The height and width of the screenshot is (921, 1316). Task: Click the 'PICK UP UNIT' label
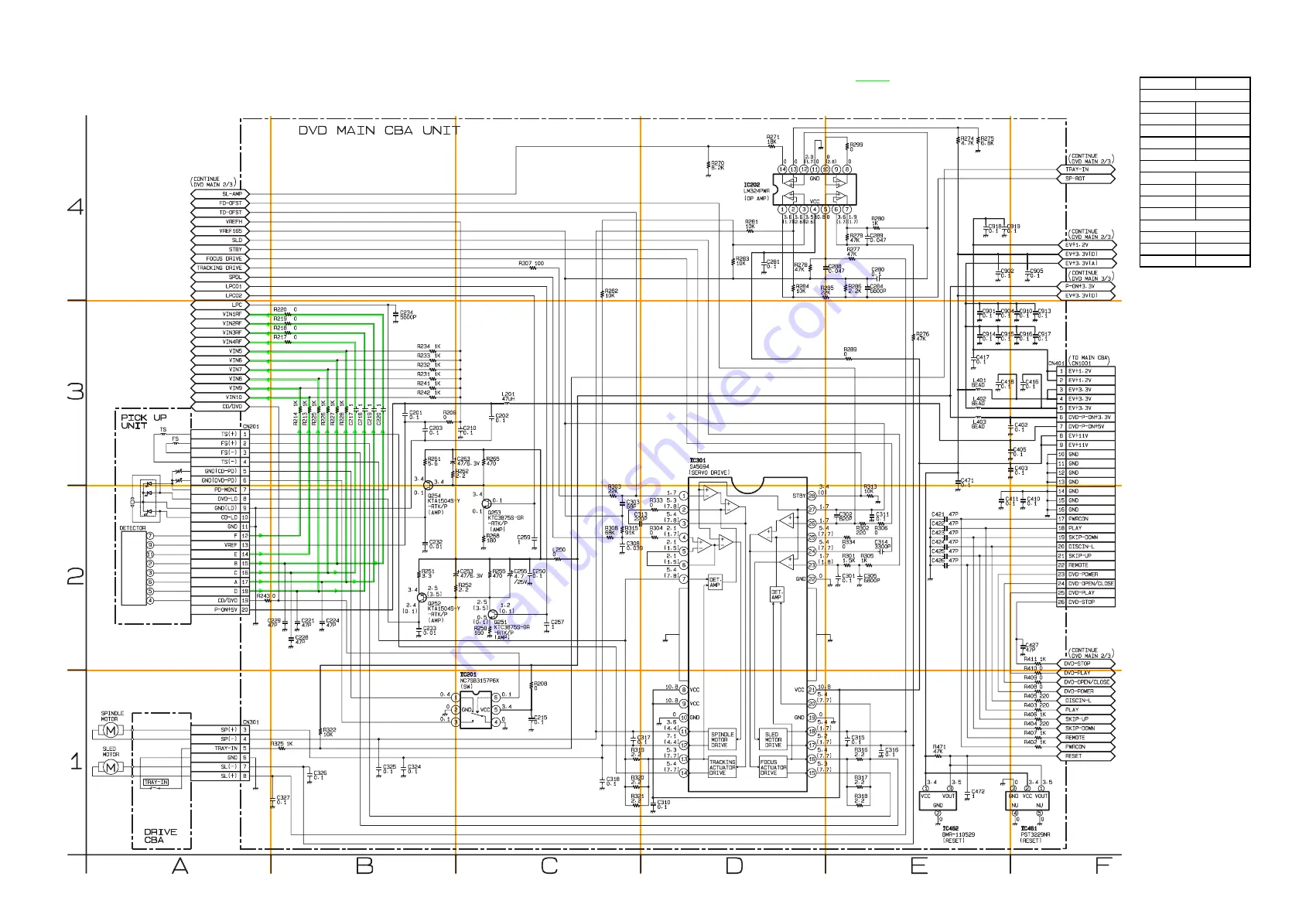(x=144, y=421)
